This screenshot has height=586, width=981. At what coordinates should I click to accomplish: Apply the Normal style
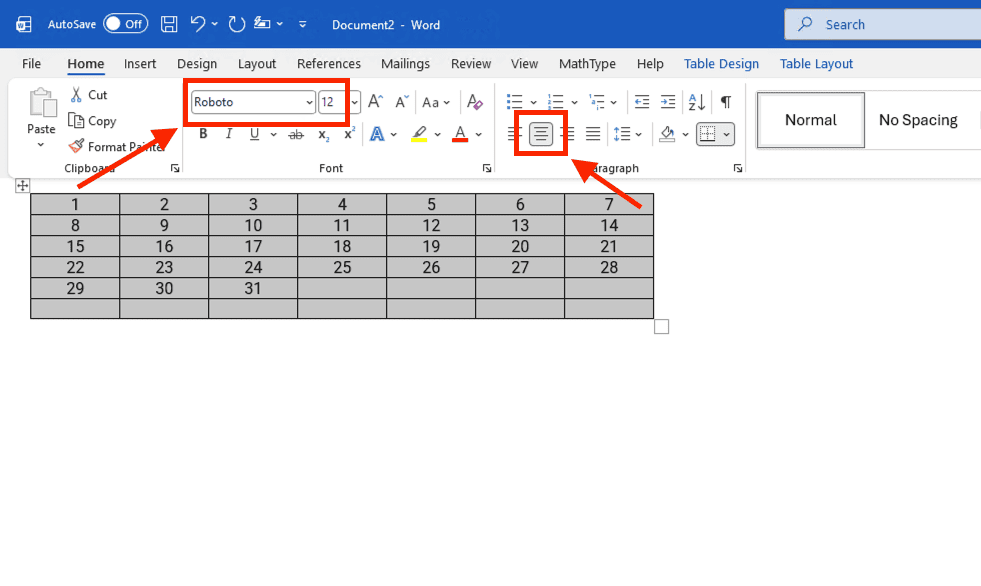click(811, 120)
